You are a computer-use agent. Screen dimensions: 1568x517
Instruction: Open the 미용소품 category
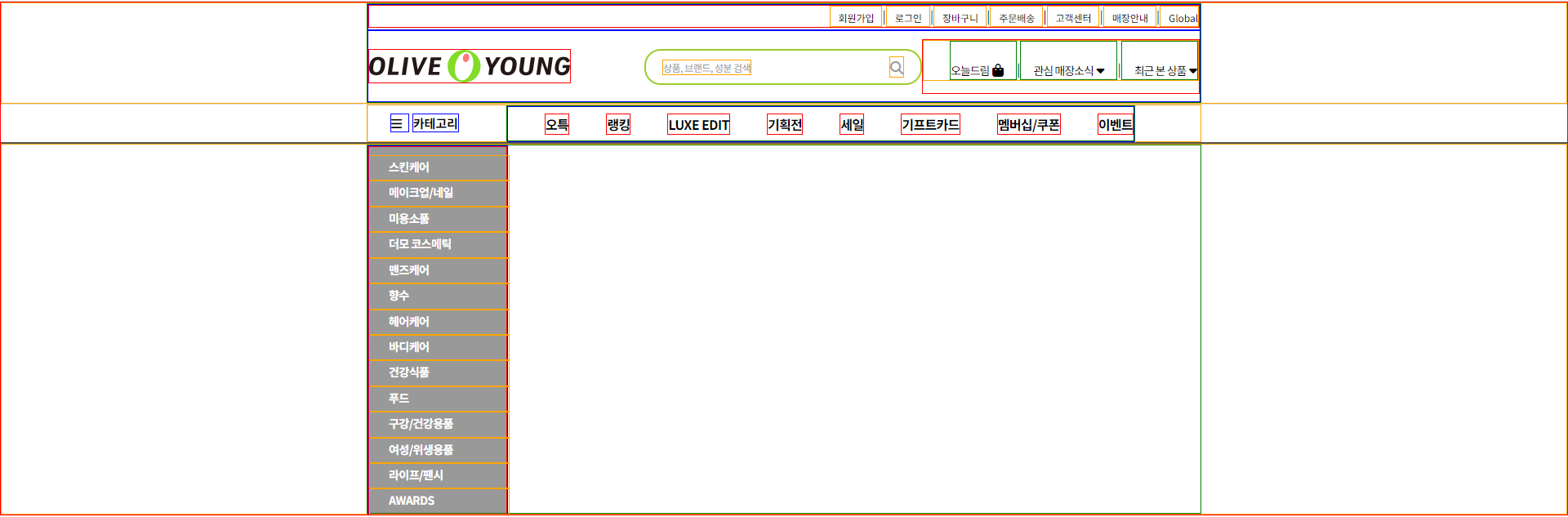(x=439, y=219)
